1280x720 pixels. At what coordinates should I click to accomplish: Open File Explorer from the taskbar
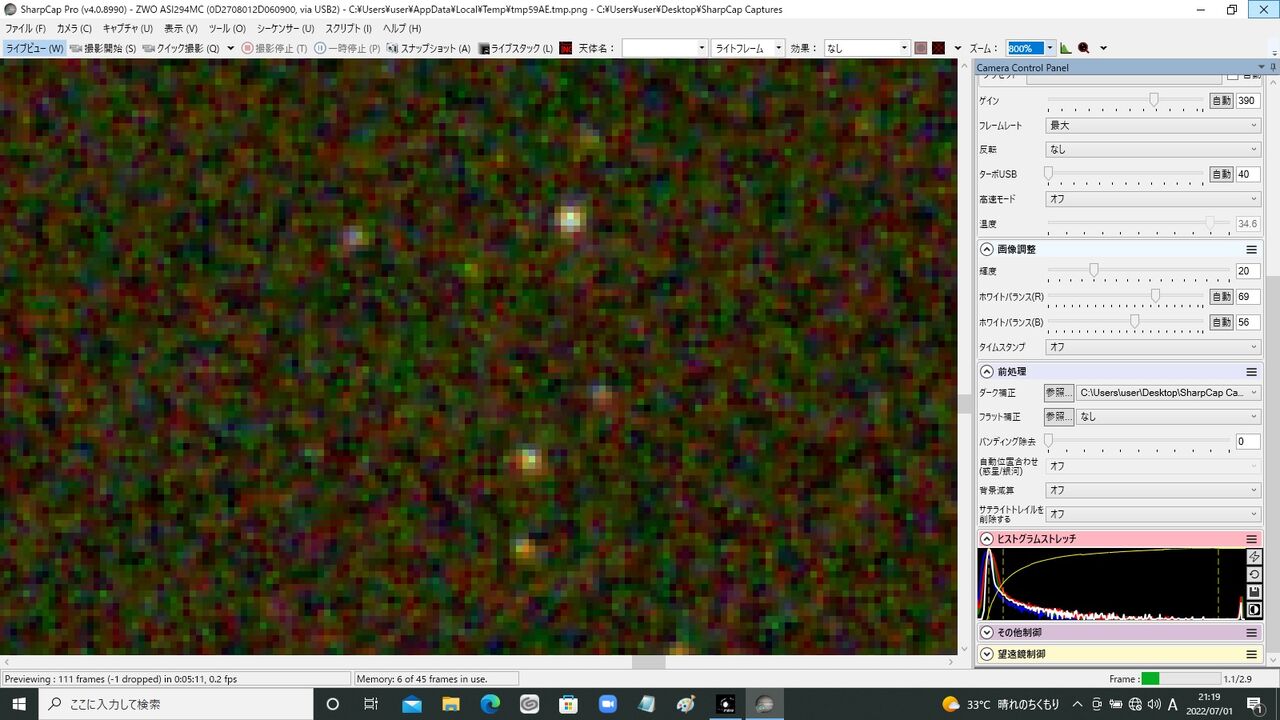[451, 704]
